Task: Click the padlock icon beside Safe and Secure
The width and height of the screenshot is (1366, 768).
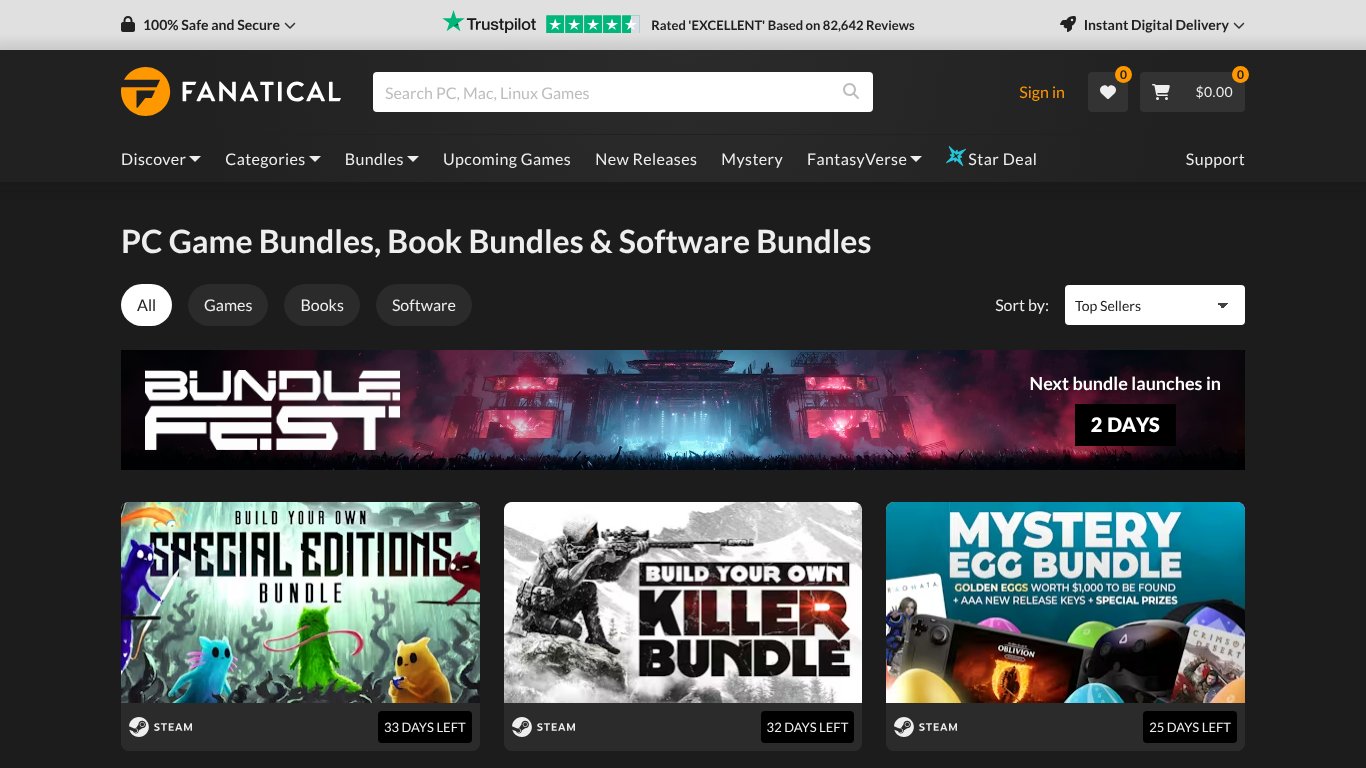Action: click(x=128, y=24)
